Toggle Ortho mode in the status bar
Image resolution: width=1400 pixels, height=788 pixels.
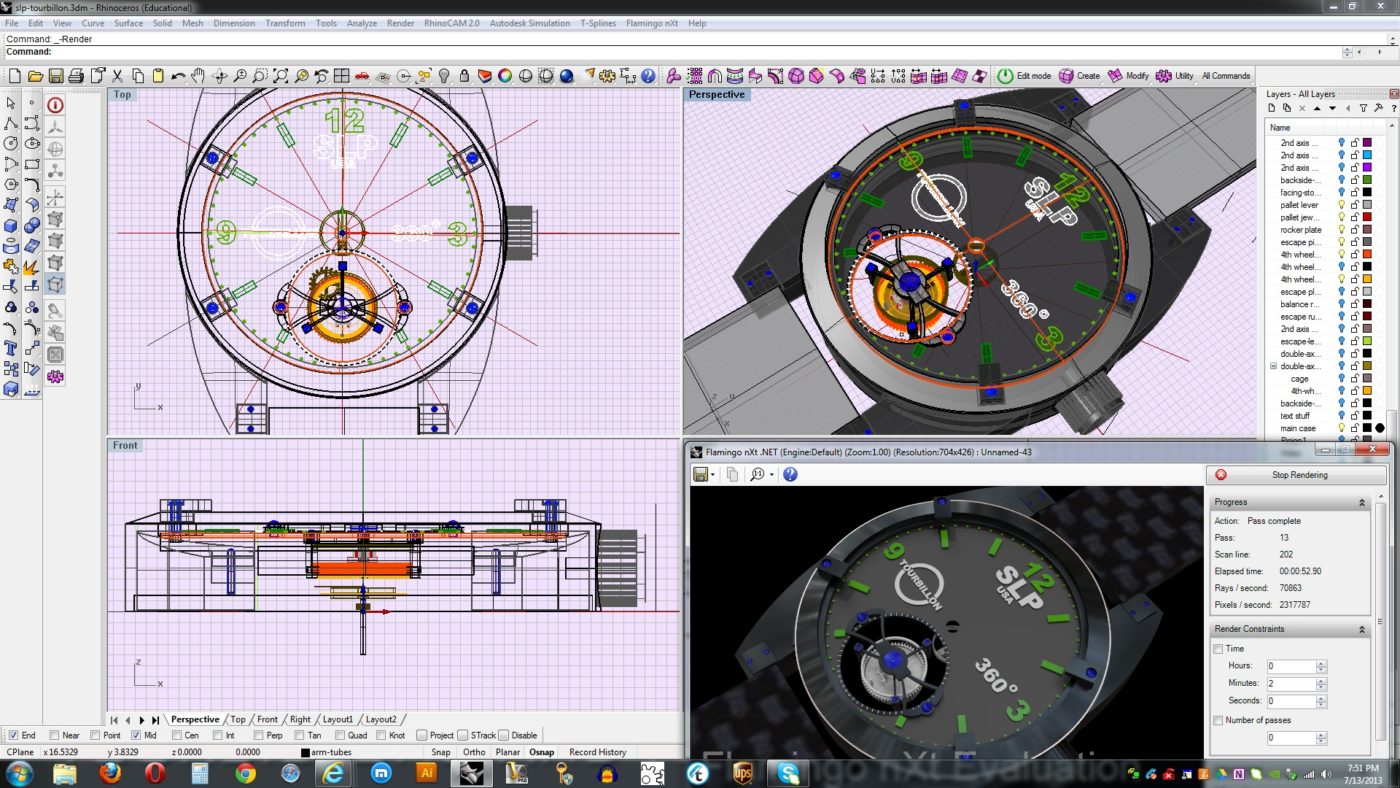[x=473, y=751]
